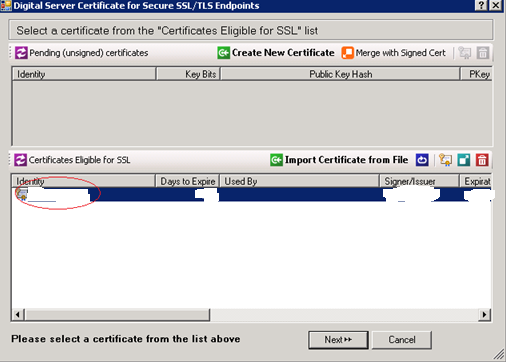Click the Key Bits column header

188,74
